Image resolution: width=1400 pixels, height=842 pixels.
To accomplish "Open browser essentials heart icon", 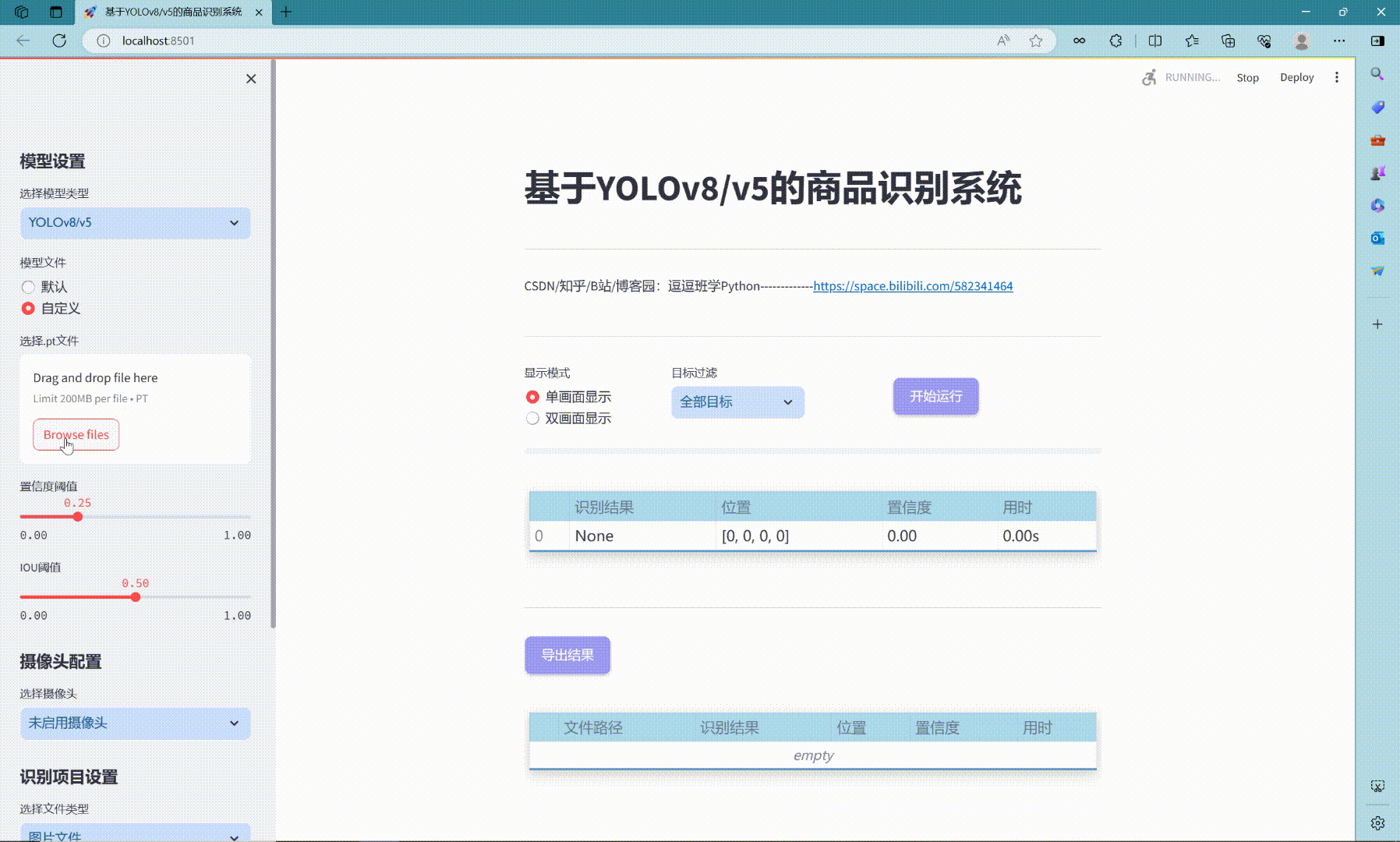I will (x=1264, y=41).
